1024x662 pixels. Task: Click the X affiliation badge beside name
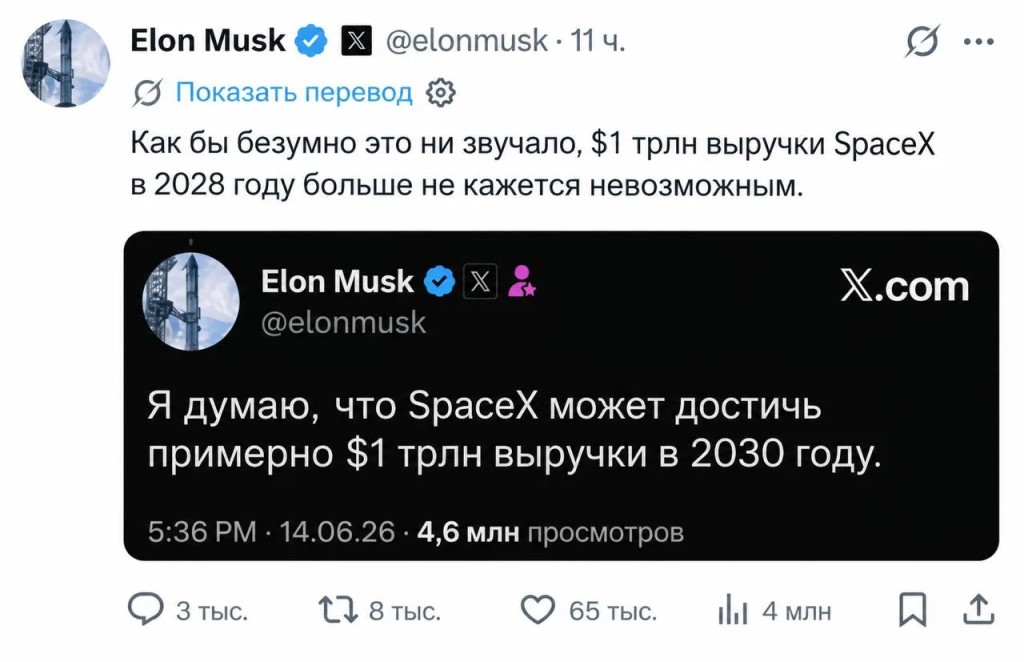coord(357,41)
